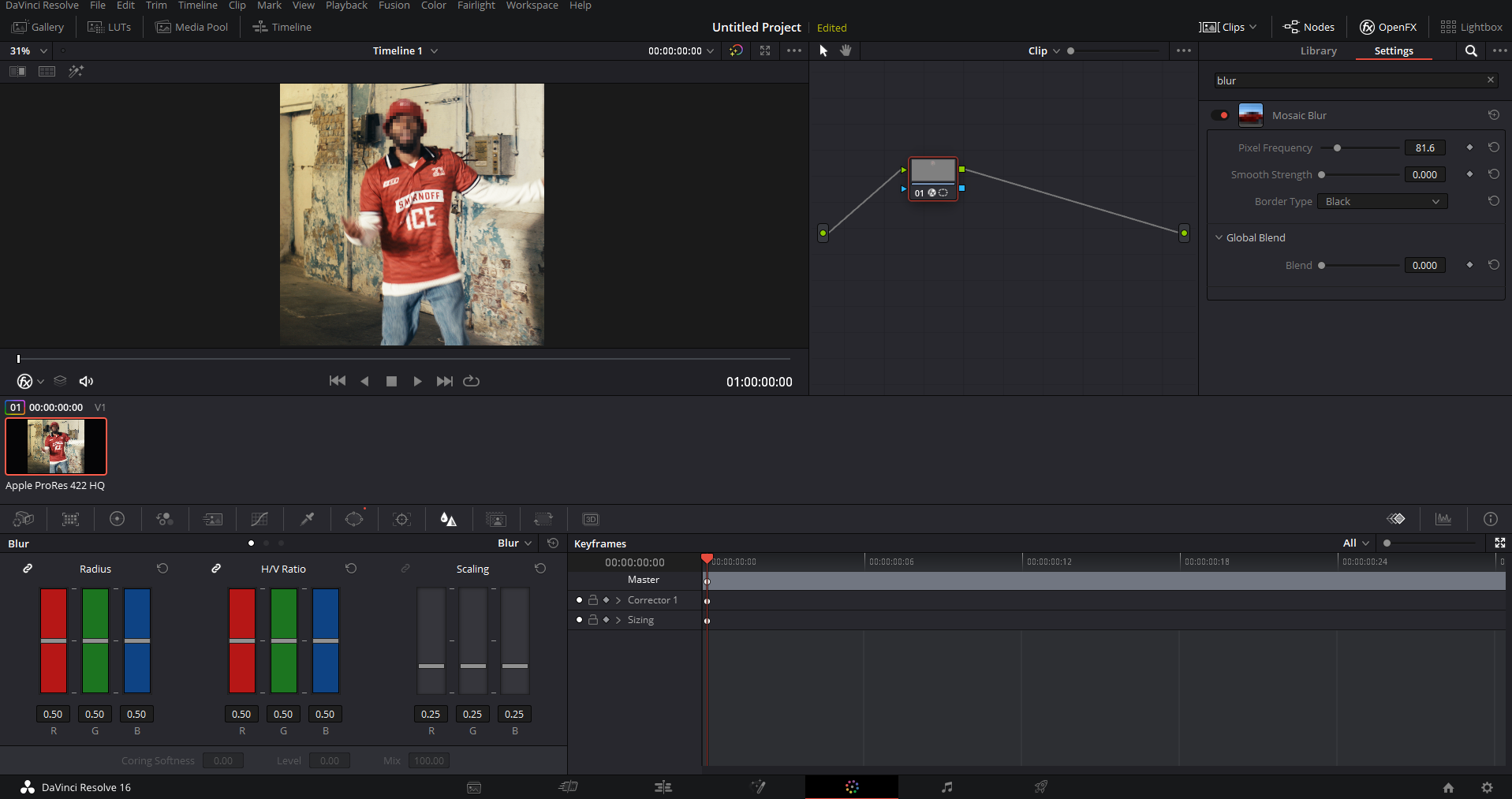Open the Keyframes All filter dropdown

click(x=1353, y=543)
